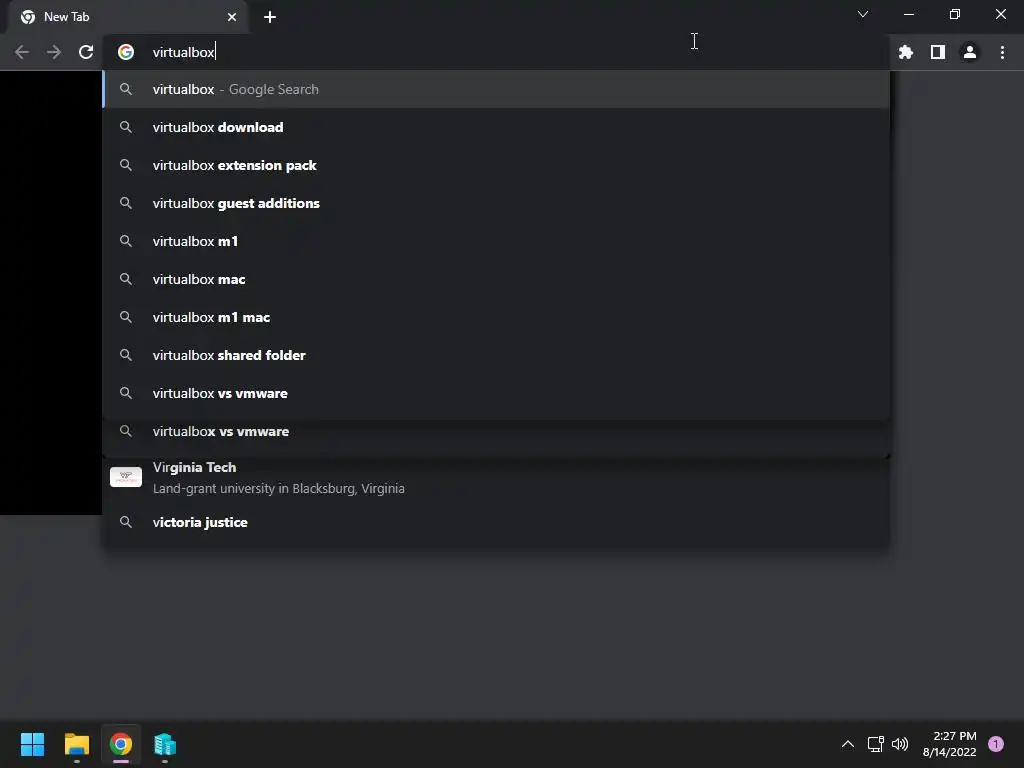Reload the page with refresh icon

coord(86,52)
